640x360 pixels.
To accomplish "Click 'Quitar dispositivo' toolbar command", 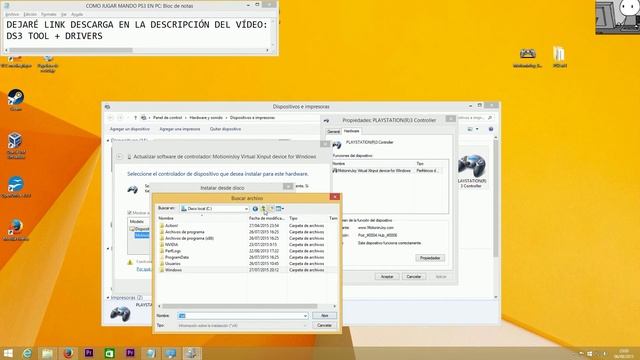I will click(x=225, y=129).
